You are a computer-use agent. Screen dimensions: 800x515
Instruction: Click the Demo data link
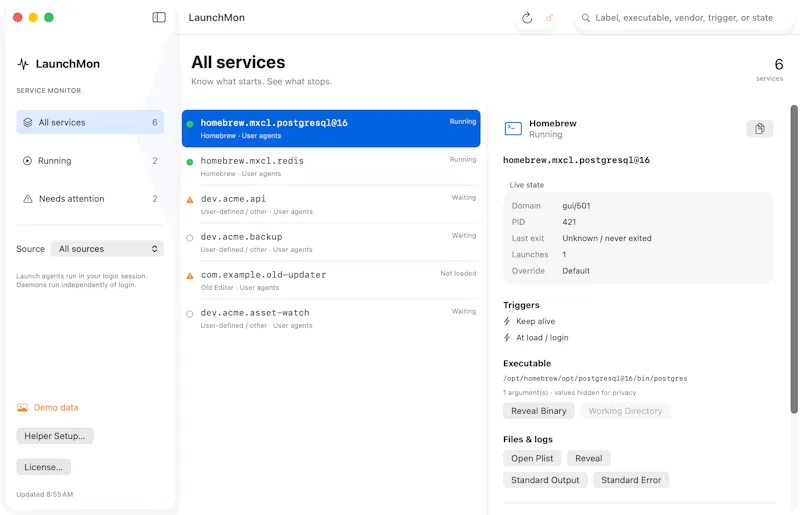(x=56, y=407)
